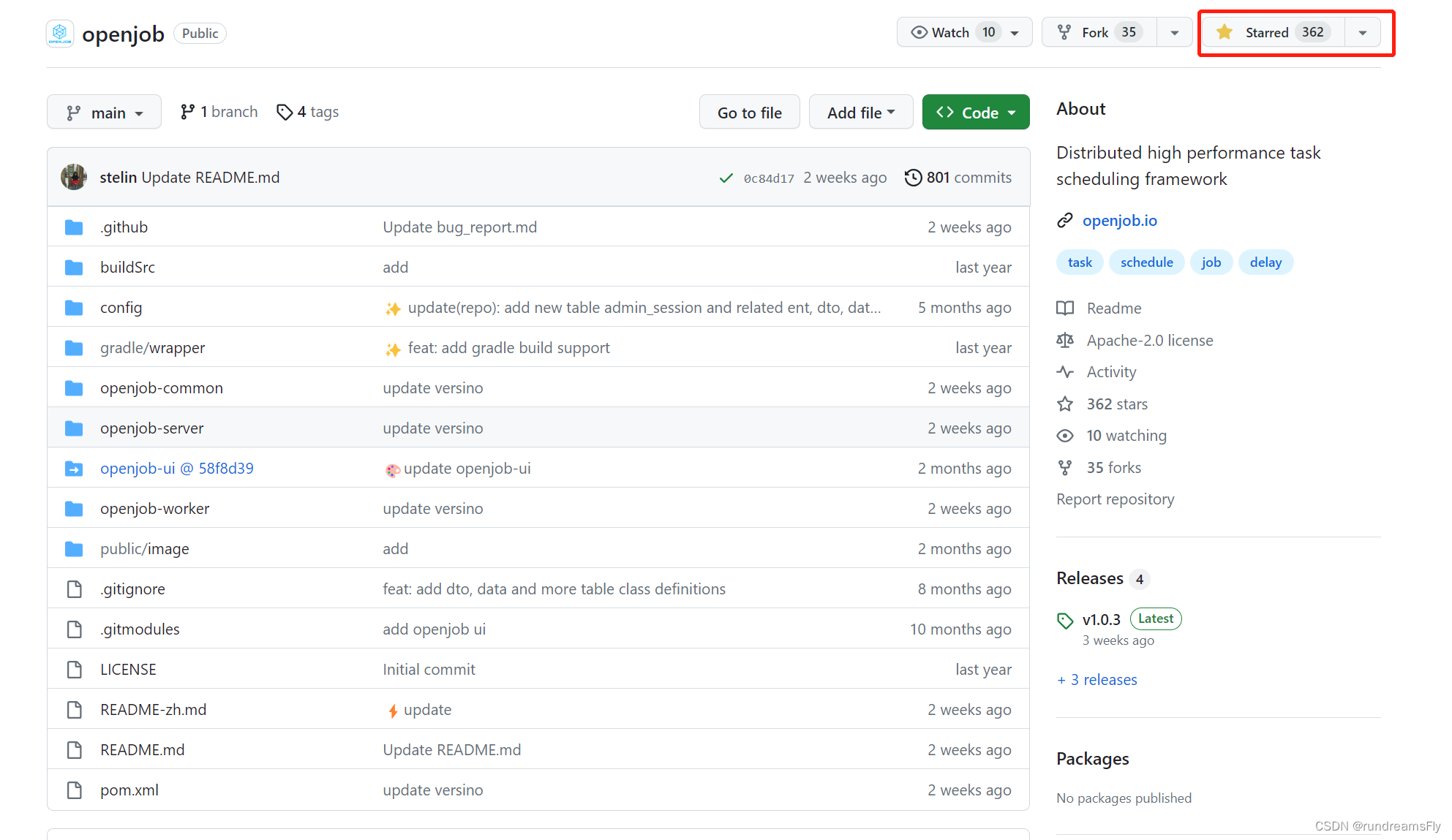Click the link chain icon beside openjob.io

coord(1065,221)
